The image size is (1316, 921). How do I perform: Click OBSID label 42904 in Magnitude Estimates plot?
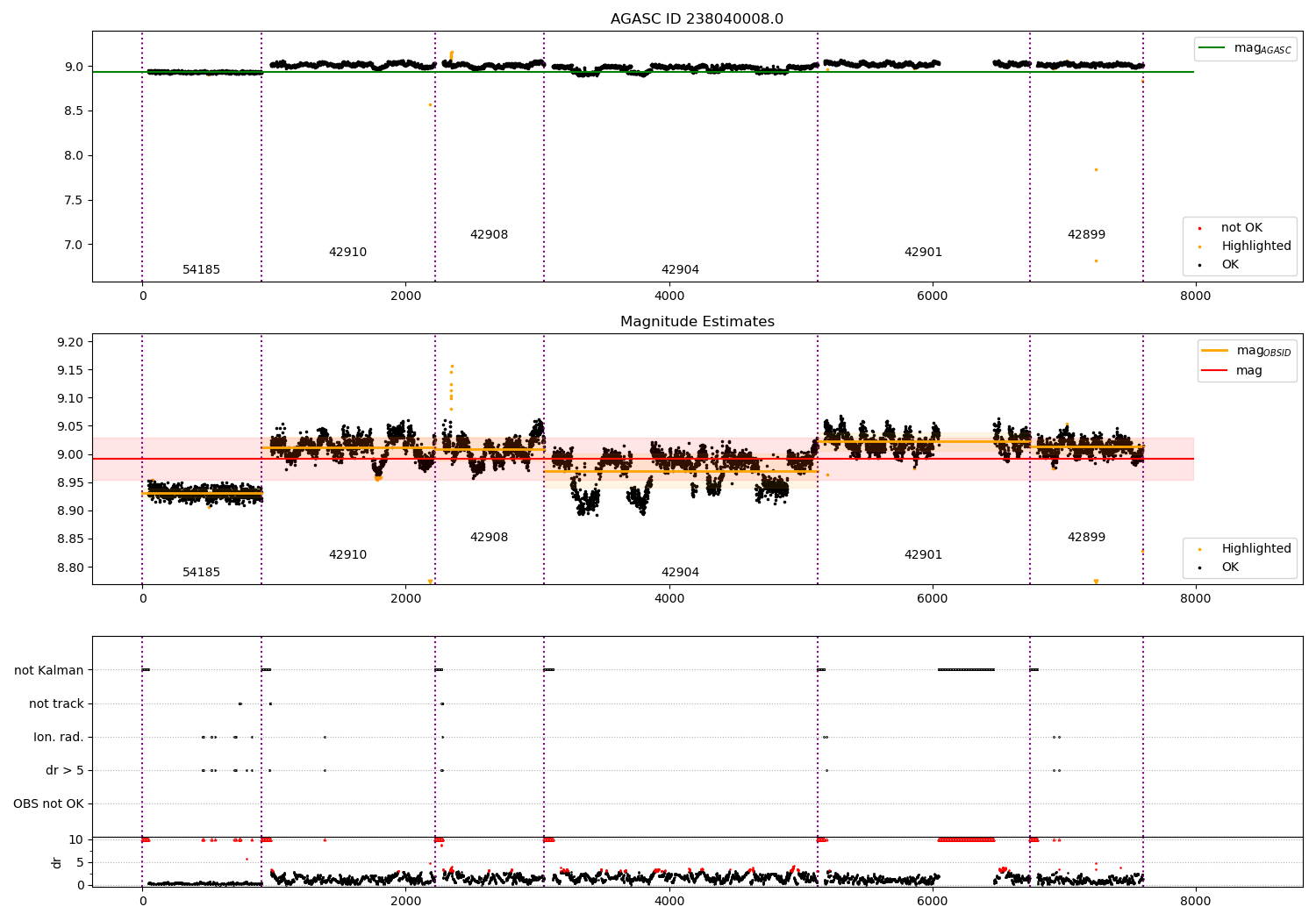[x=681, y=573]
